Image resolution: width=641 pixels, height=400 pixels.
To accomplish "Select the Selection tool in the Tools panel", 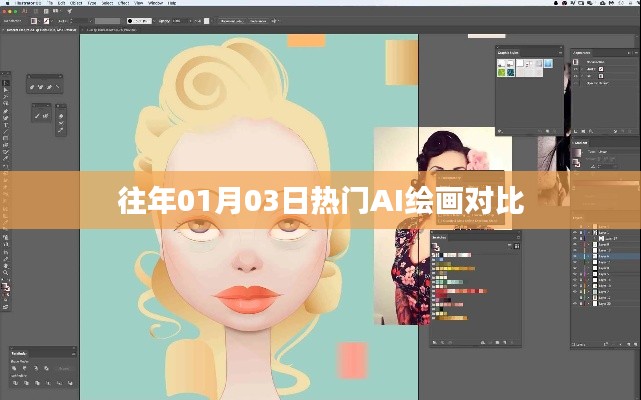I will pyautogui.click(x=6, y=83).
